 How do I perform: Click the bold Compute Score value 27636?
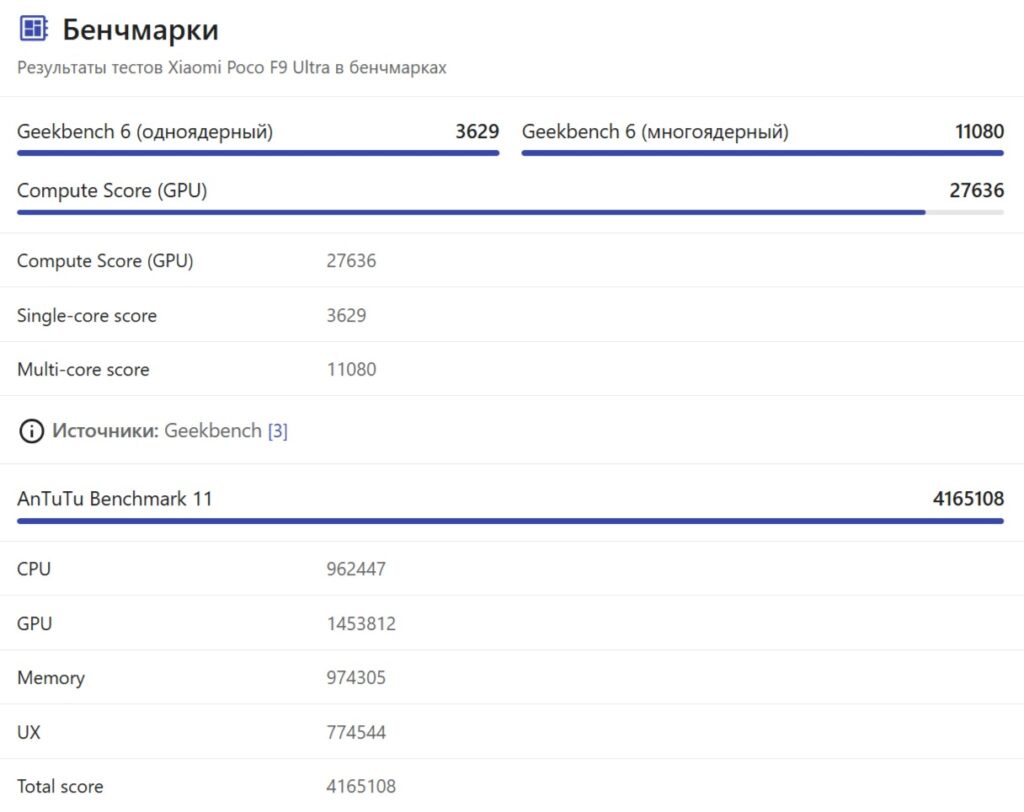(x=976, y=190)
